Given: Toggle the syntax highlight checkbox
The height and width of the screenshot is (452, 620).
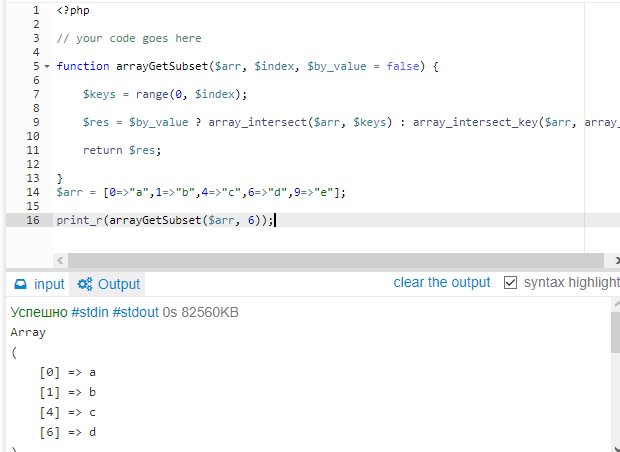Looking at the screenshot, I should pos(511,283).
